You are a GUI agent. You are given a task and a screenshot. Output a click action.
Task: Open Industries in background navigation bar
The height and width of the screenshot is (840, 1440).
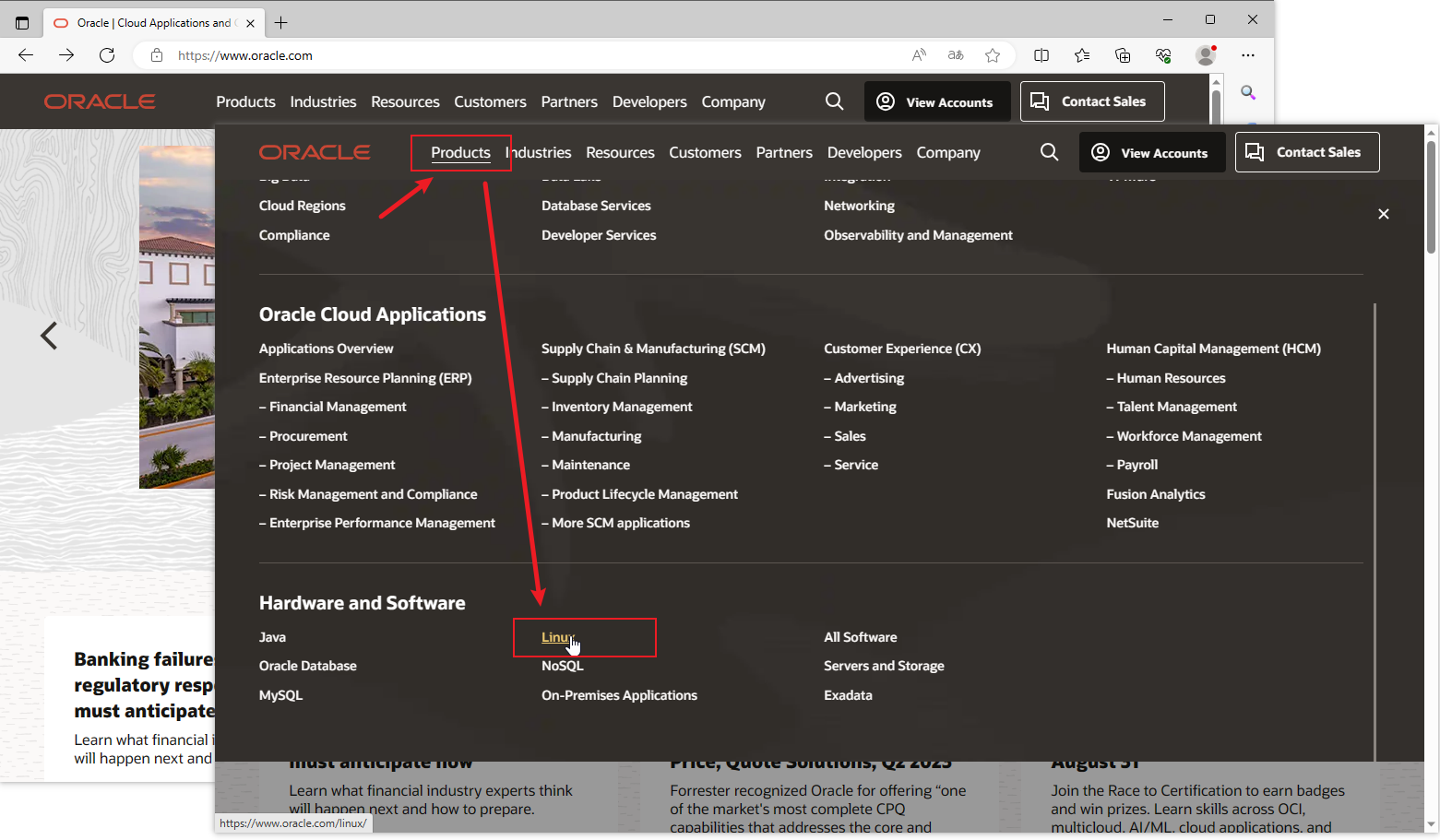pos(323,101)
